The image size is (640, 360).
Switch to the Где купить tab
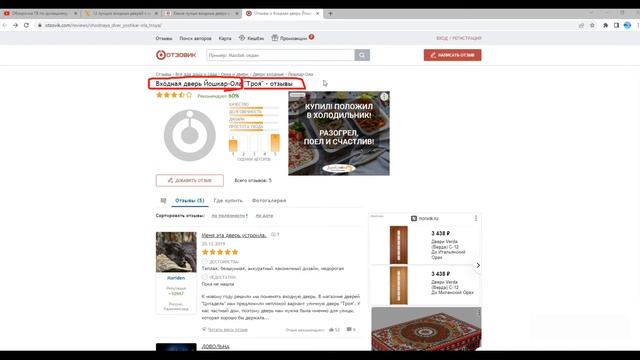[228, 201]
